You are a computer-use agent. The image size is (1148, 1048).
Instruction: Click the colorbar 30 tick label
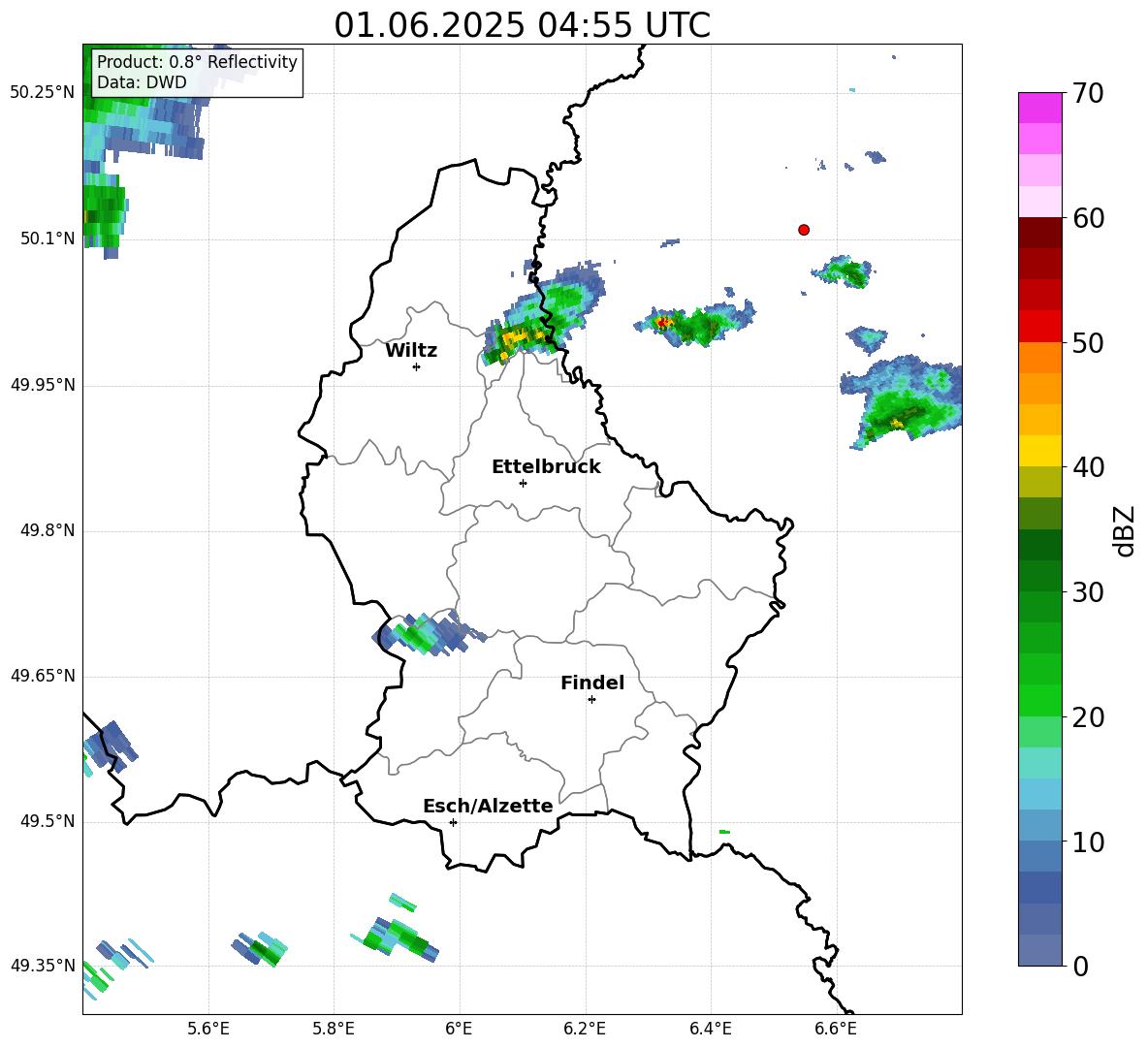click(1088, 592)
